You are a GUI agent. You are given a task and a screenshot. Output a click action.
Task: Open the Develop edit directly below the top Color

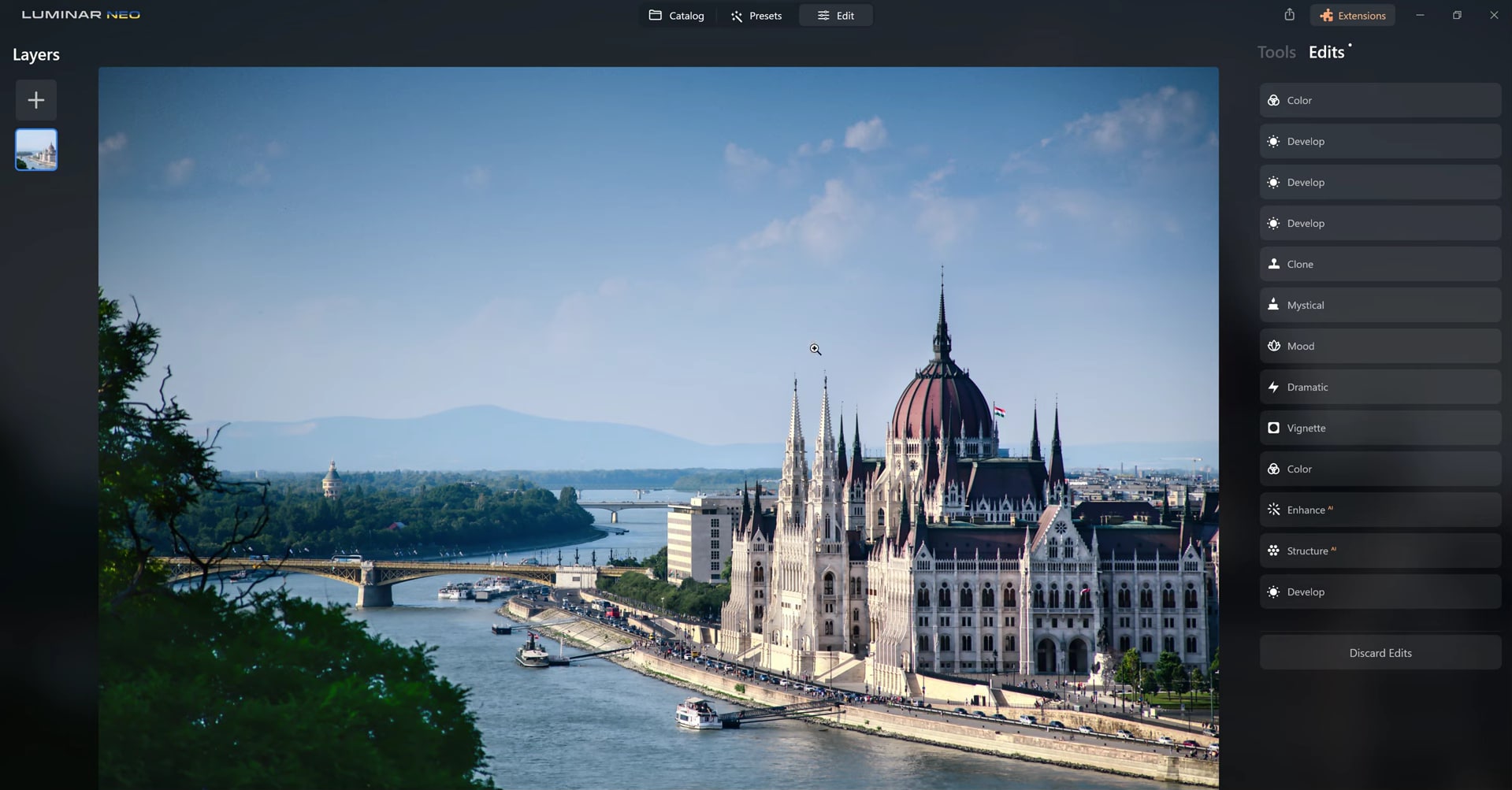click(1380, 142)
